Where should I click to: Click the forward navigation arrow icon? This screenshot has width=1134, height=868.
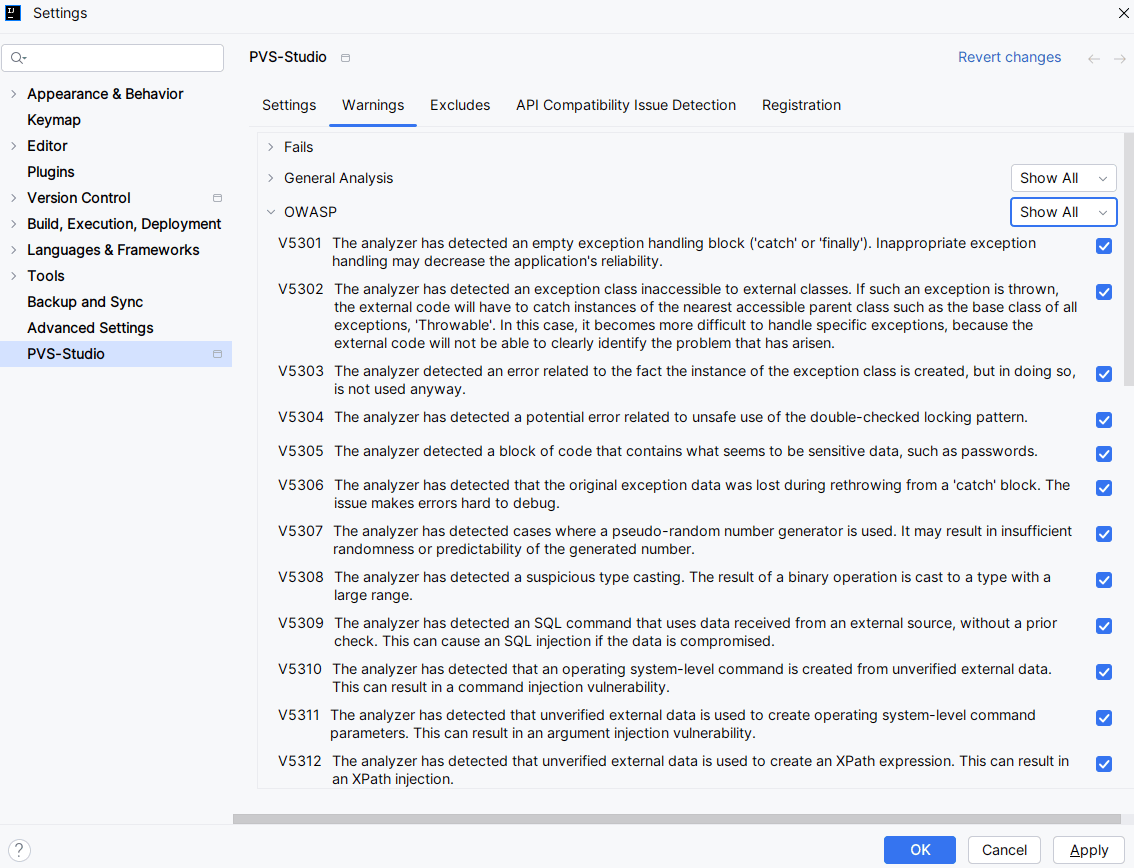pos(1120,59)
